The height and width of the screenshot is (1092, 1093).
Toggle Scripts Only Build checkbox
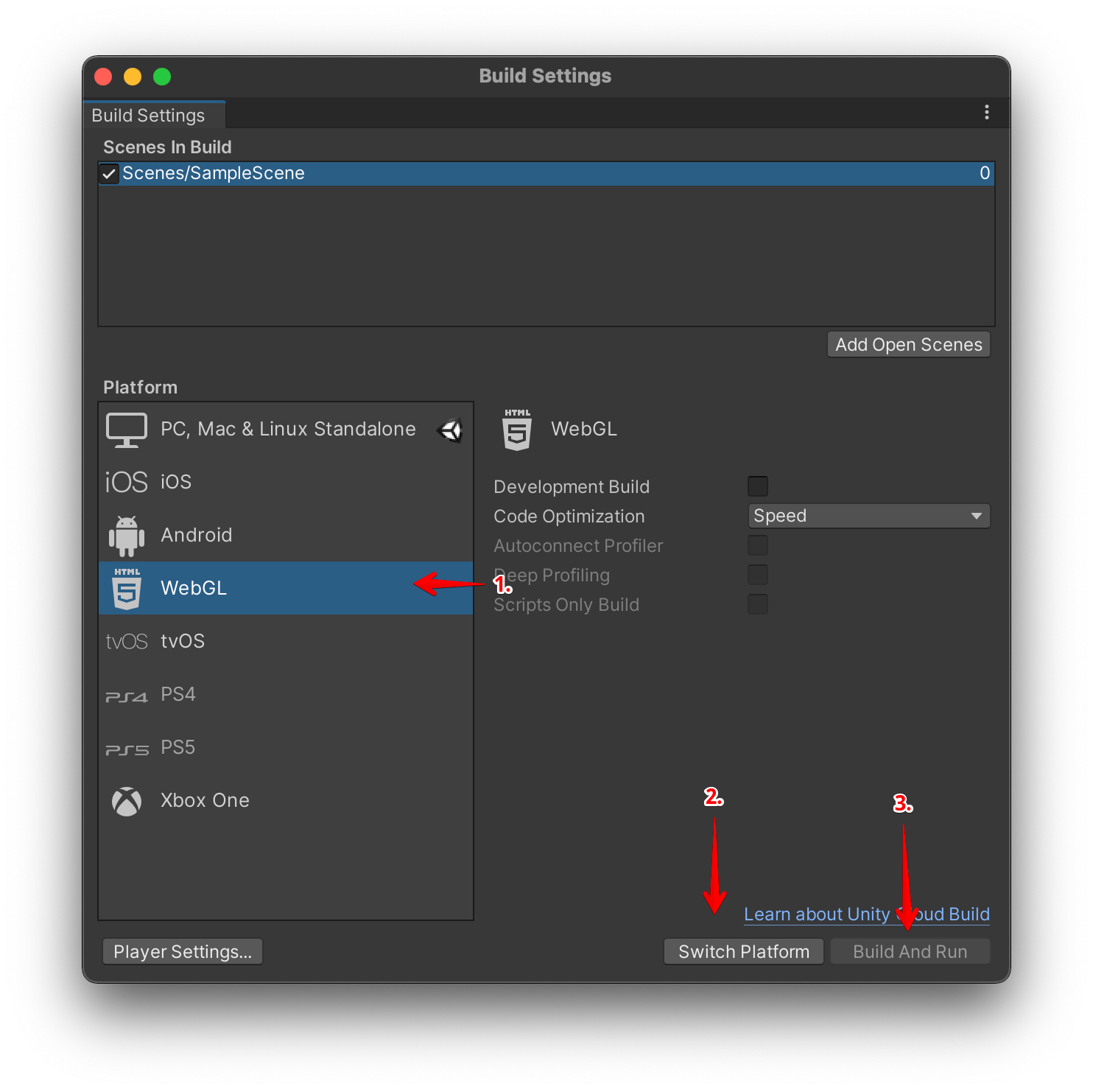[x=758, y=604]
